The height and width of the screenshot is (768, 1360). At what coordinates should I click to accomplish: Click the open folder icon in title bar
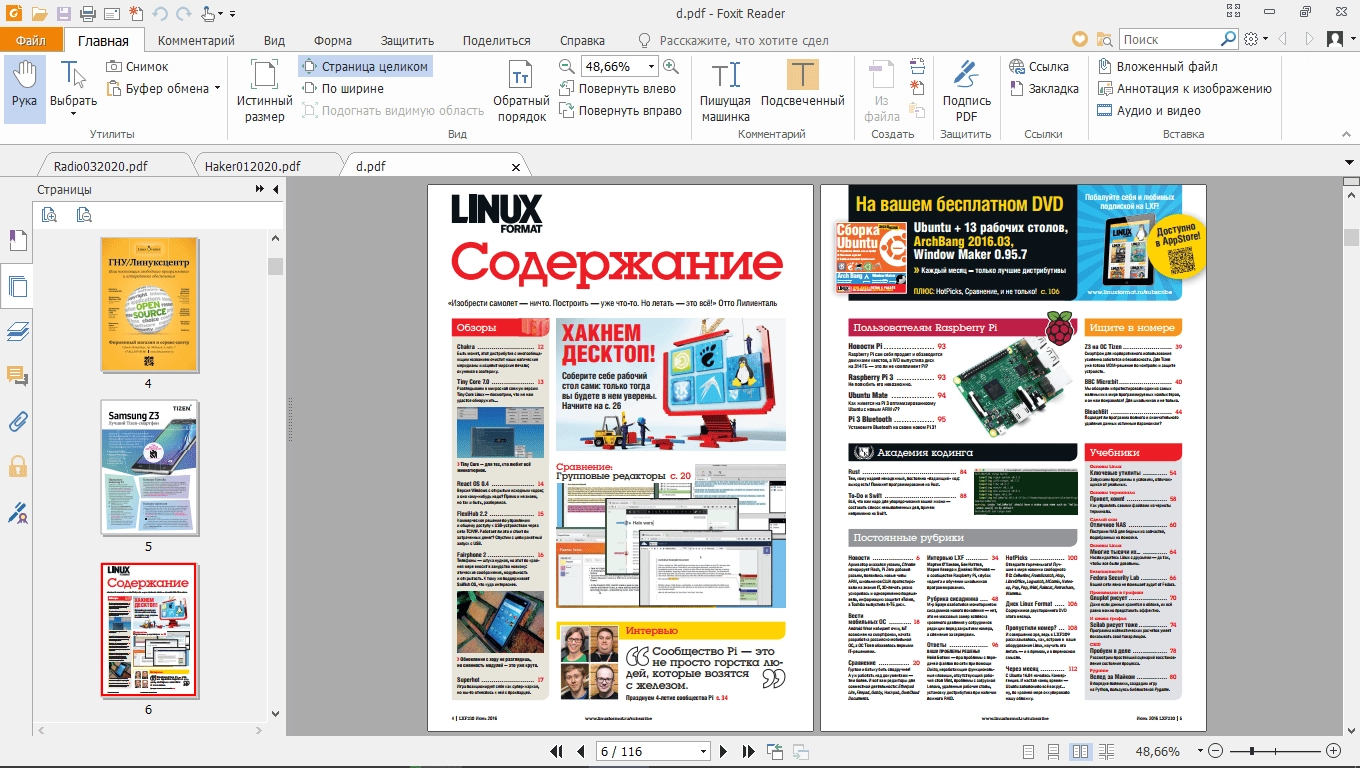(x=39, y=14)
